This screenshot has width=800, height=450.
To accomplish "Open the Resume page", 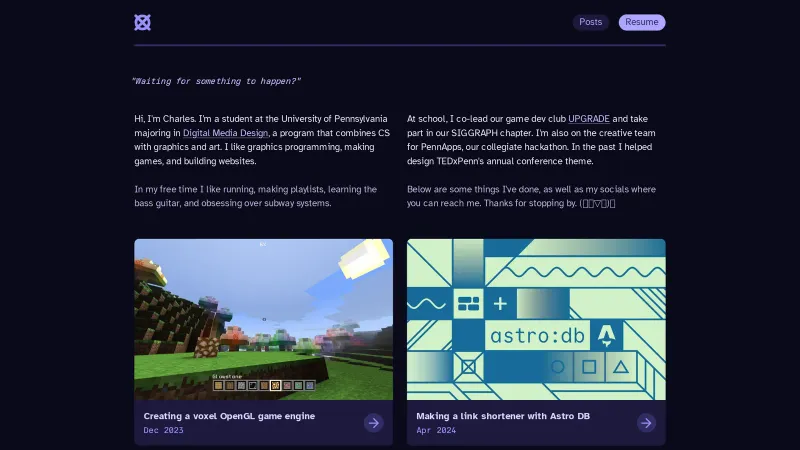I will (x=641, y=22).
